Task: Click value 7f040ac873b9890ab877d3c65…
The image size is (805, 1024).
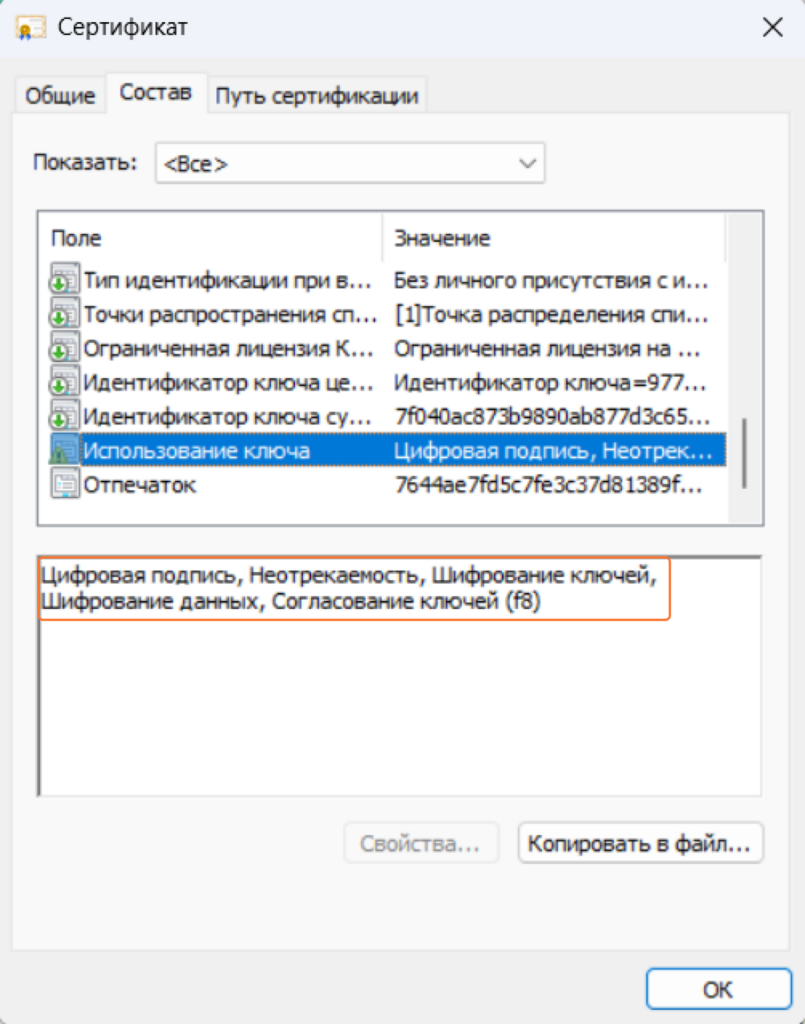Action: click(552, 417)
